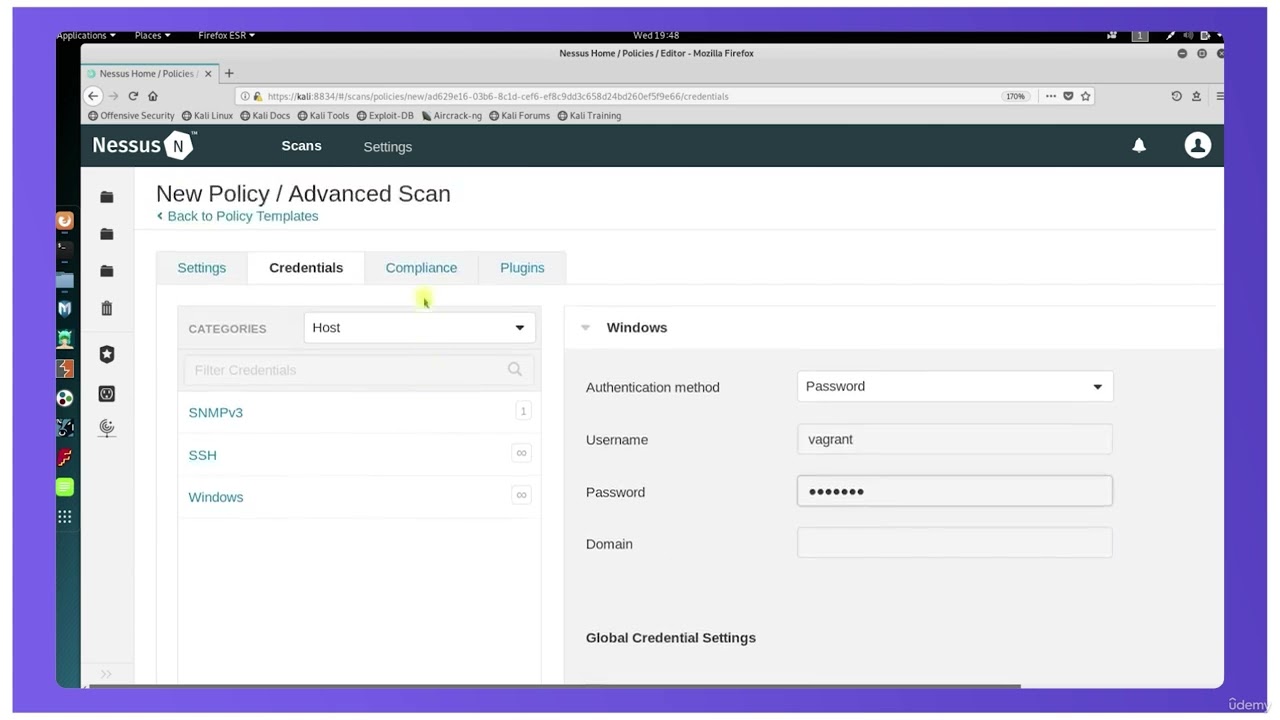Image resolution: width=1280 pixels, height=720 pixels.
Task: Open a new browser tab
Action: (229, 73)
